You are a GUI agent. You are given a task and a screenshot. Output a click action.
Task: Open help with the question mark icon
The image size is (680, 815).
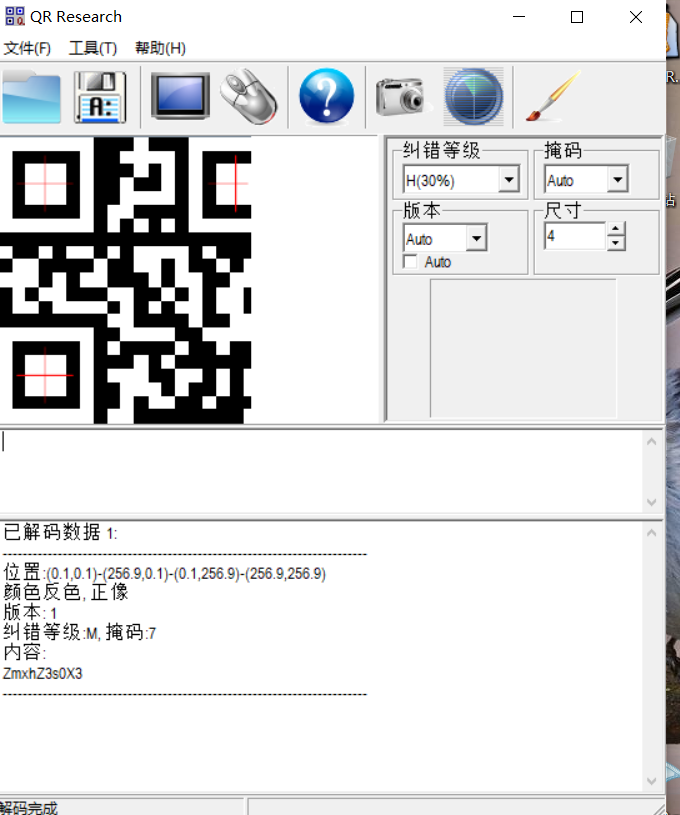327,97
